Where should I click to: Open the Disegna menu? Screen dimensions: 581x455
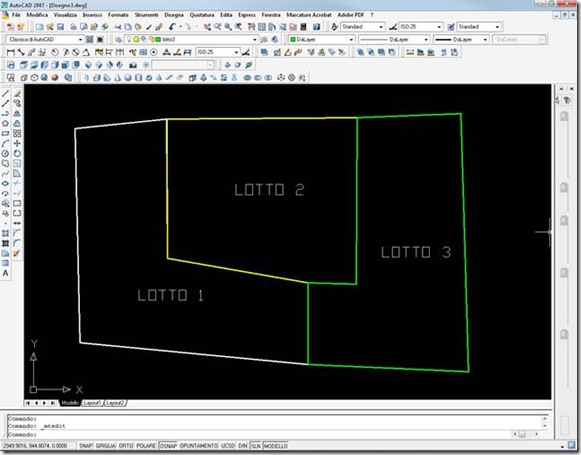pos(174,15)
